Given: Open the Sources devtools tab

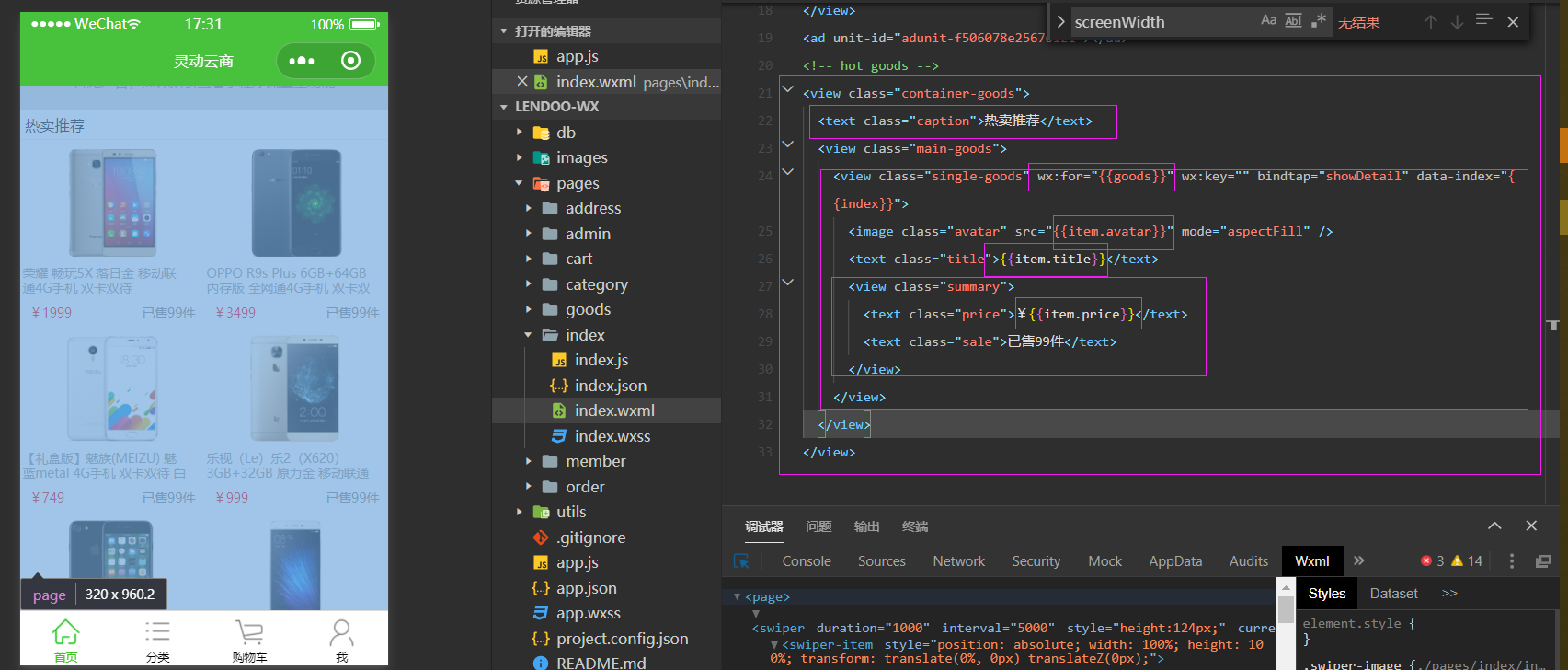Looking at the screenshot, I should point(882,561).
